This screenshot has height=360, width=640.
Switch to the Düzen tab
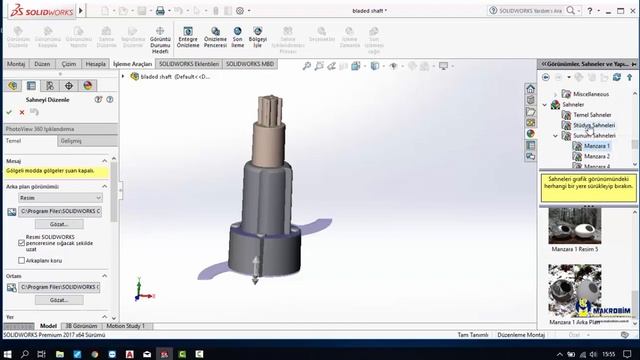coord(42,64)
